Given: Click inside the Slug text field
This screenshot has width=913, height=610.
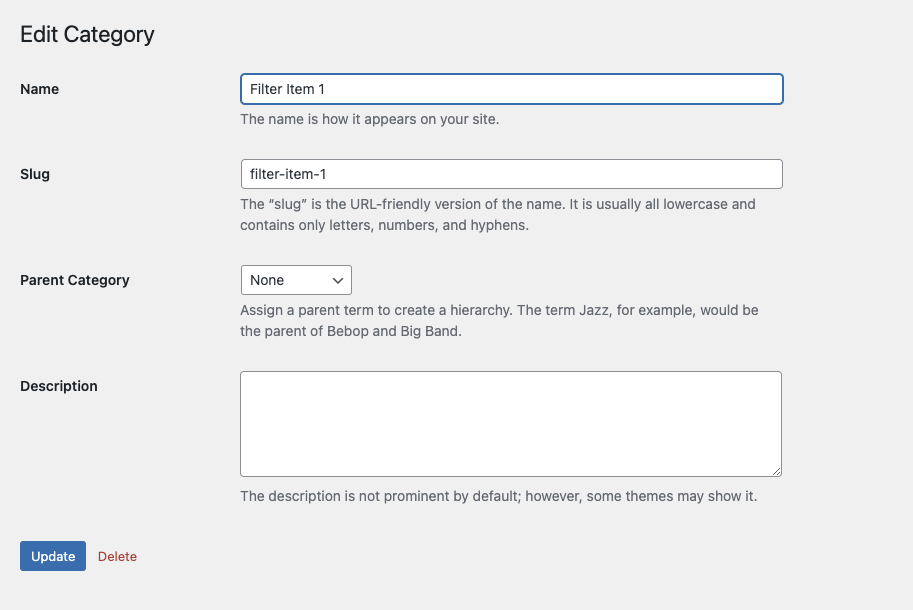Looking at the screenshot, I should point(512,174).
